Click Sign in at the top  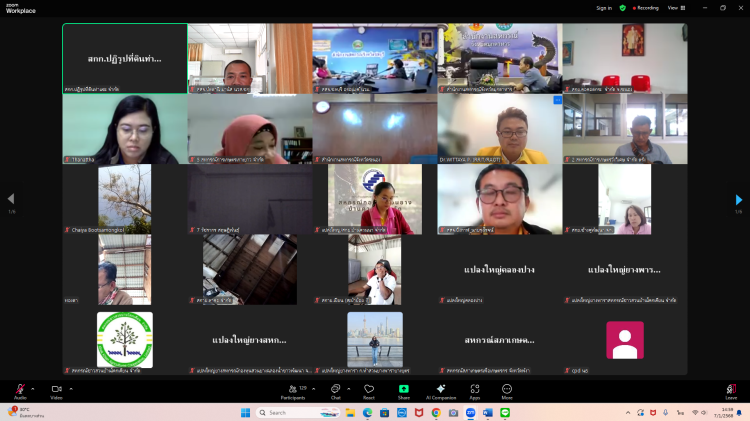click(604, 8)
